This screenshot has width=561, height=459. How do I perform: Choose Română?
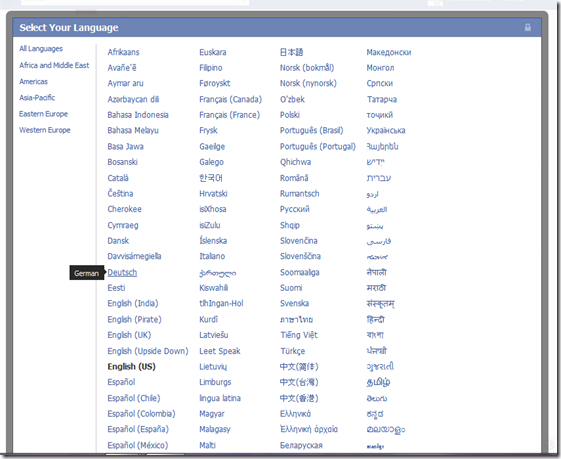pyautogui.click(x=294, y=178)
